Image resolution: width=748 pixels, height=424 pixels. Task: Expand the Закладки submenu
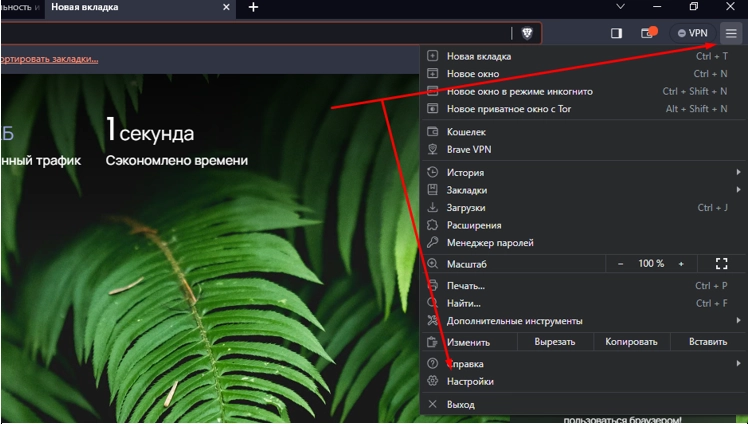(x=583, y=190)
